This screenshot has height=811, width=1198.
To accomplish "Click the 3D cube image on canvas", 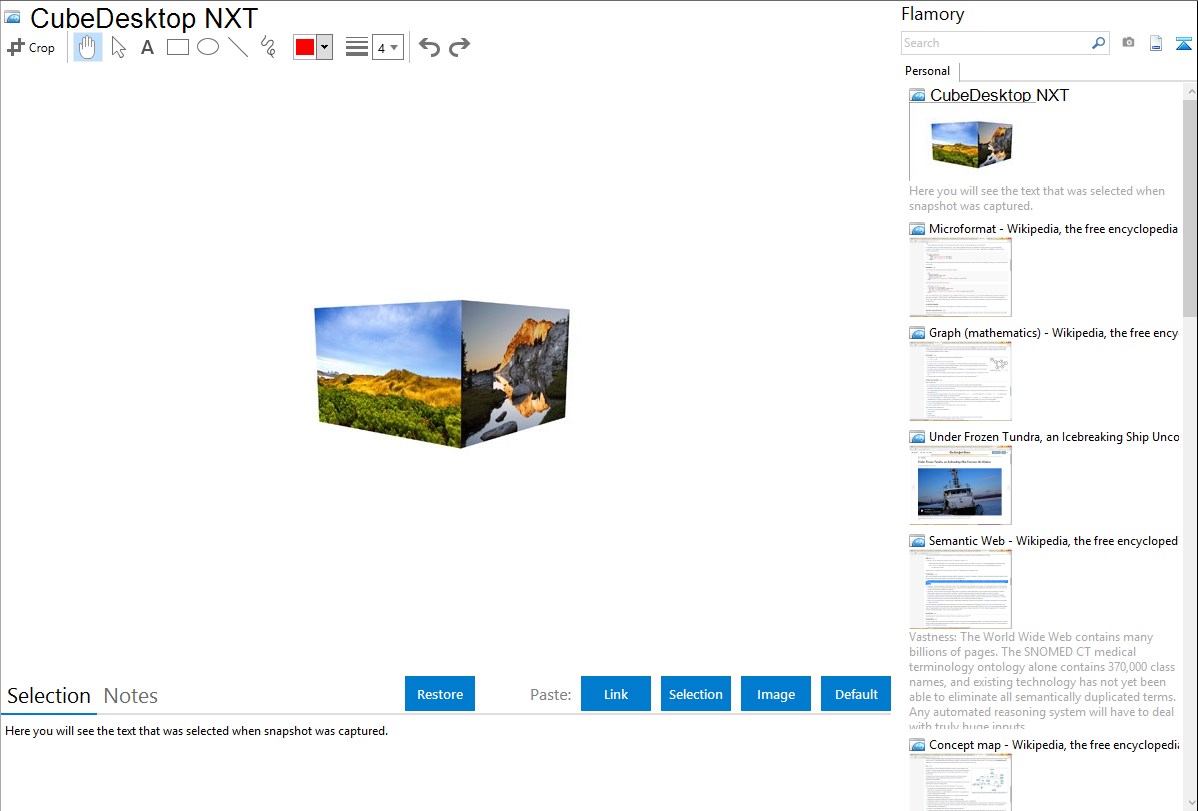I will pyautogui.click(x=442, y=374).
